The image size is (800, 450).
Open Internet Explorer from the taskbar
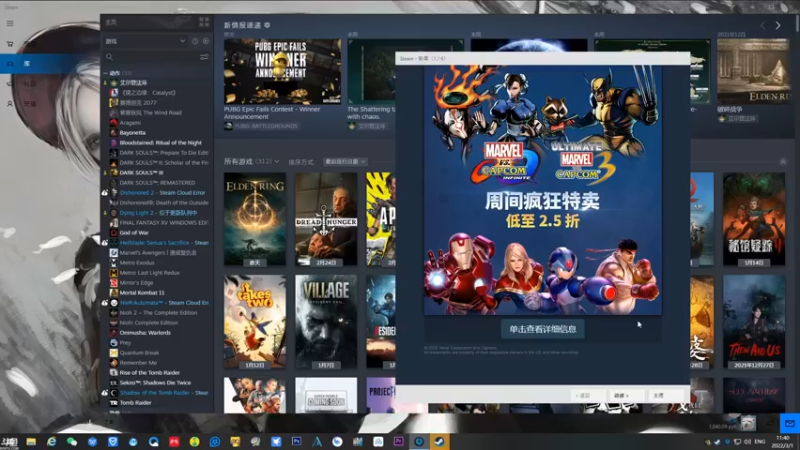point(52,441)
